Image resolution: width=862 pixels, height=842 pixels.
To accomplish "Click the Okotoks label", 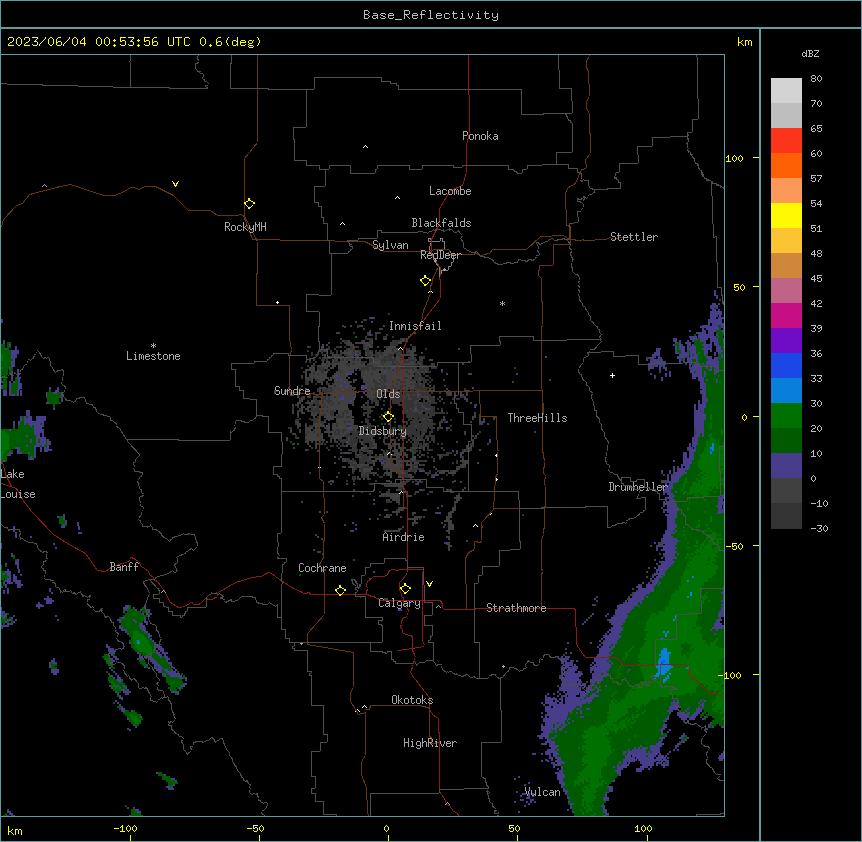I will (x=412, y=700).
